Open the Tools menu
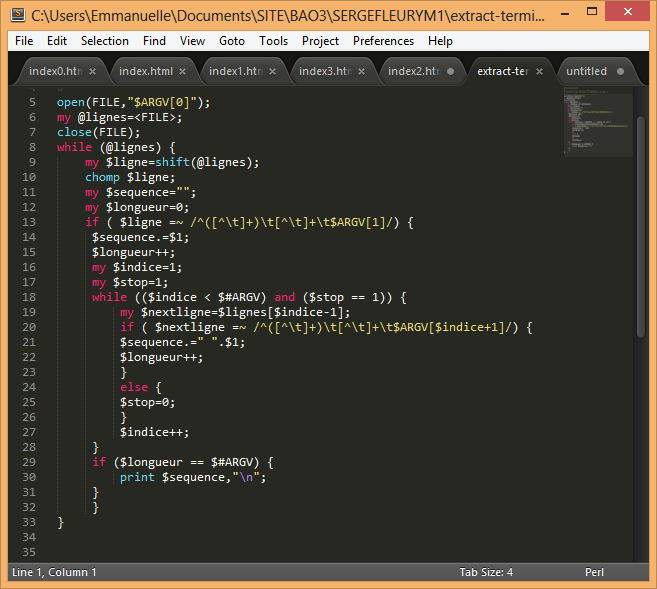Viewport: 657px width, 589px height. tap(273, 41)
